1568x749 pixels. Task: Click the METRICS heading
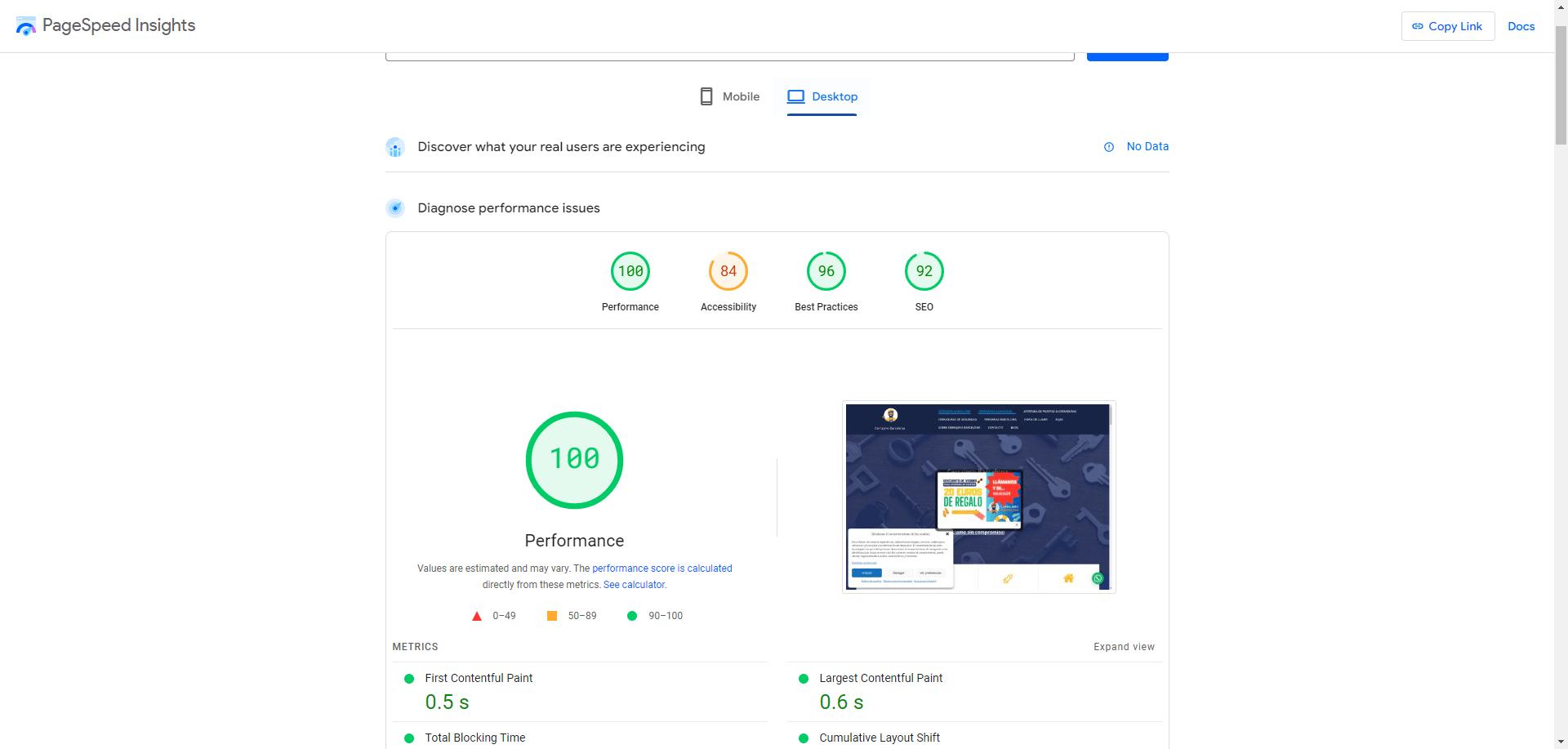(415, 647)
